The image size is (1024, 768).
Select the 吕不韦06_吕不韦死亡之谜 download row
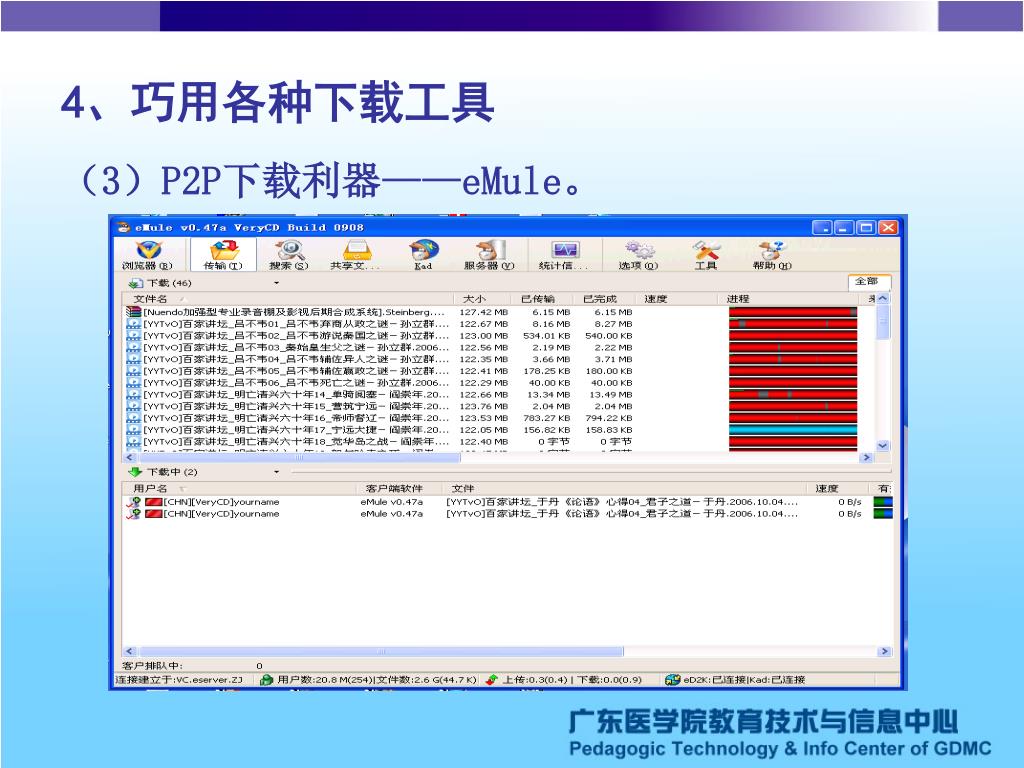tap(491, 383)
